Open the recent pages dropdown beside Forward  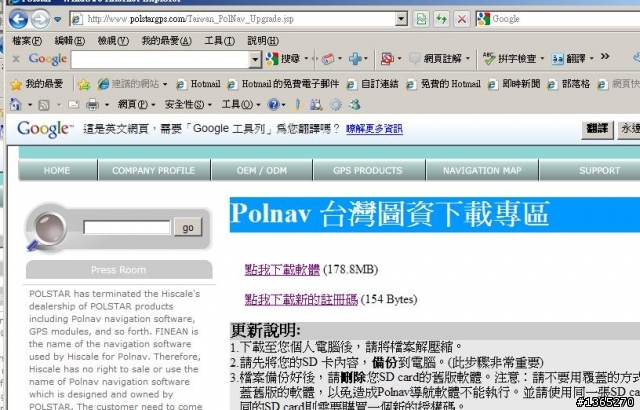click(58, 19)
